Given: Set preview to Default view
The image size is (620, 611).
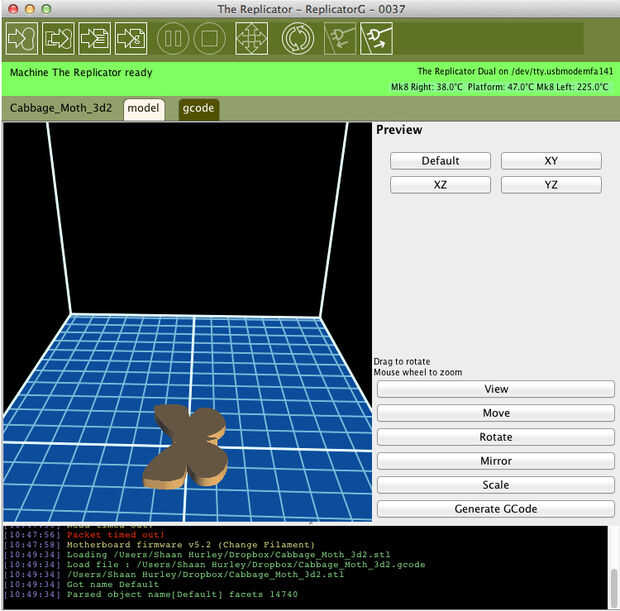Looking at the screenshot, I should pyautogui.click(x=440, y=161).
